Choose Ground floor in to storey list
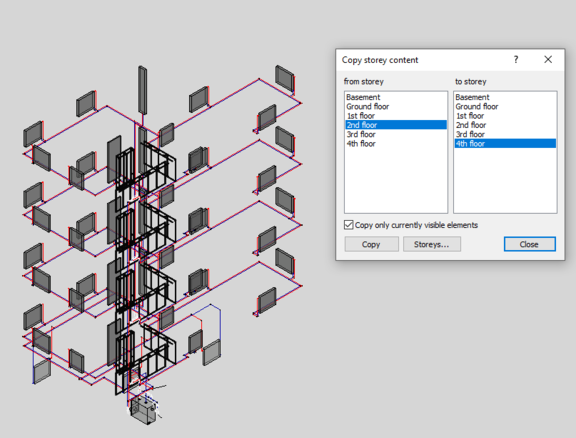The image size is (576, 438). click(505, 107)
